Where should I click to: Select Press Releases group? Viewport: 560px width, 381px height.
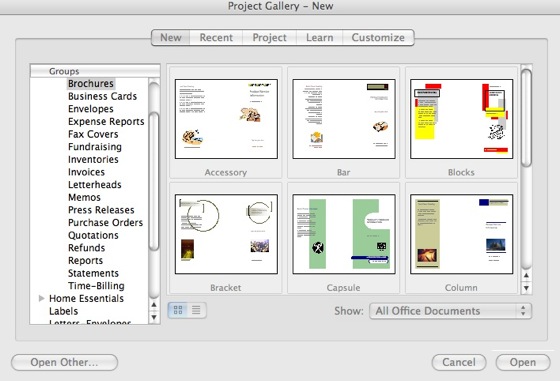point(101,210)
